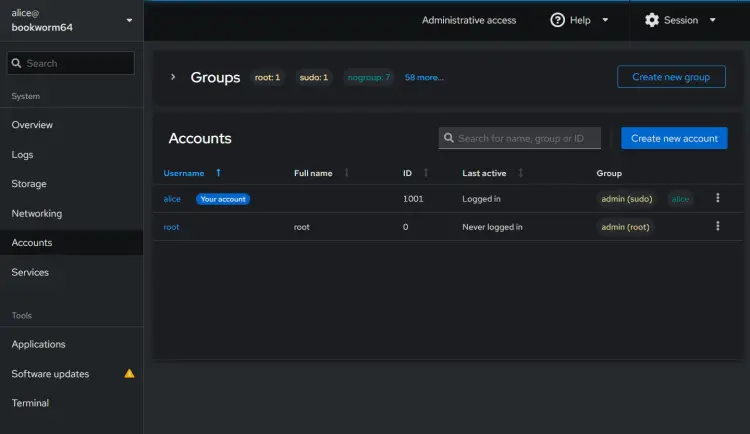Screen dimensions: 750x434
Task: Open the root account link
Action: tap(171, 227)
